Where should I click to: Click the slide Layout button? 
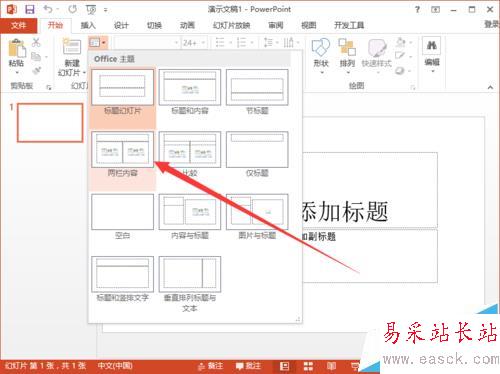(98, 43)
